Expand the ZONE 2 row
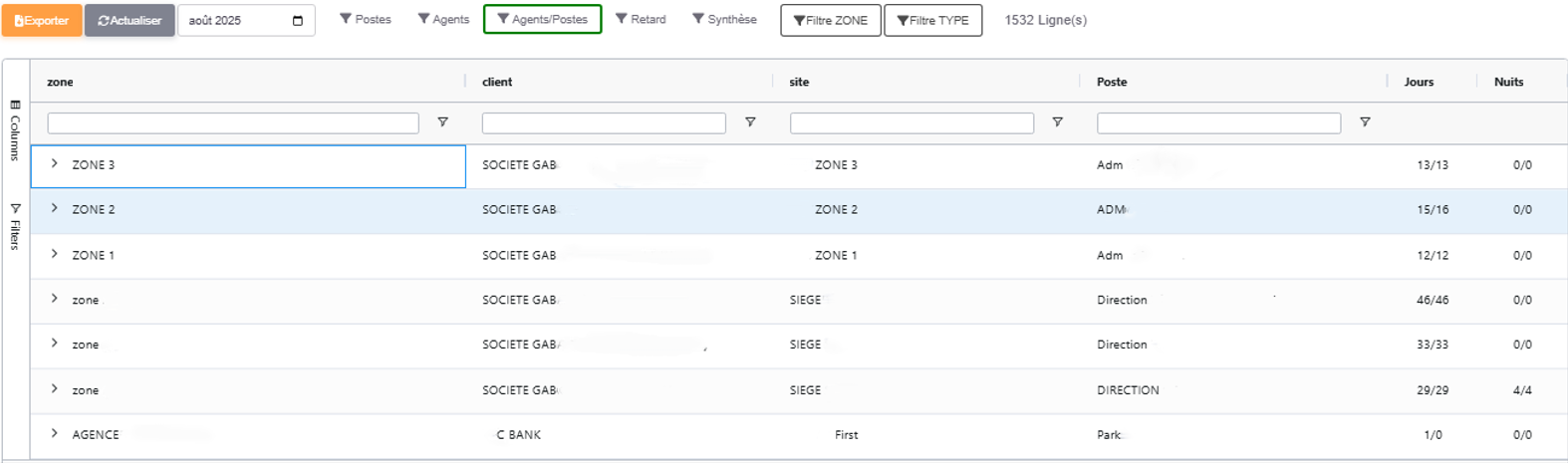The width and height of the screenshot is (1568, 463). click(x=55, y=208)
